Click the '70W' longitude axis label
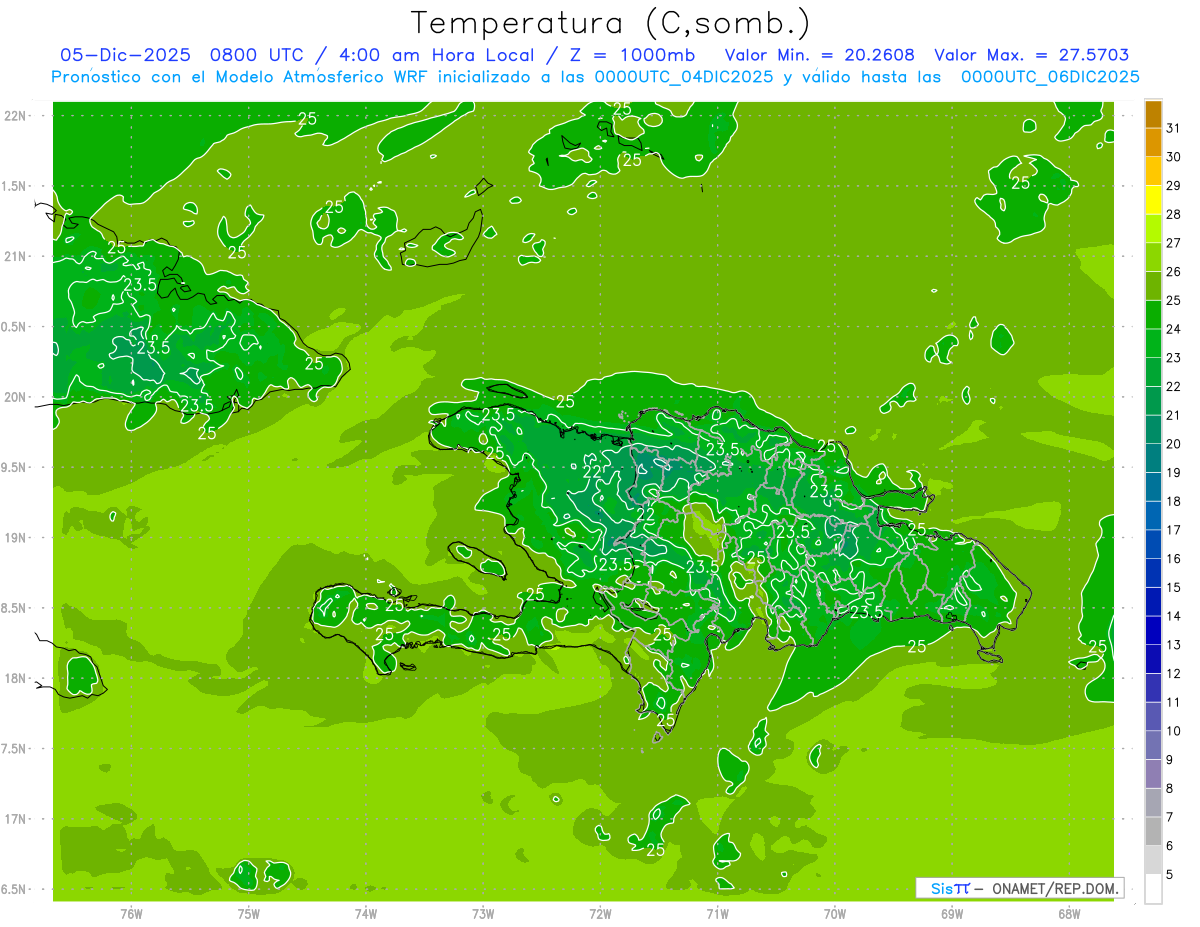1200x927 pixels. pos(834,913)
